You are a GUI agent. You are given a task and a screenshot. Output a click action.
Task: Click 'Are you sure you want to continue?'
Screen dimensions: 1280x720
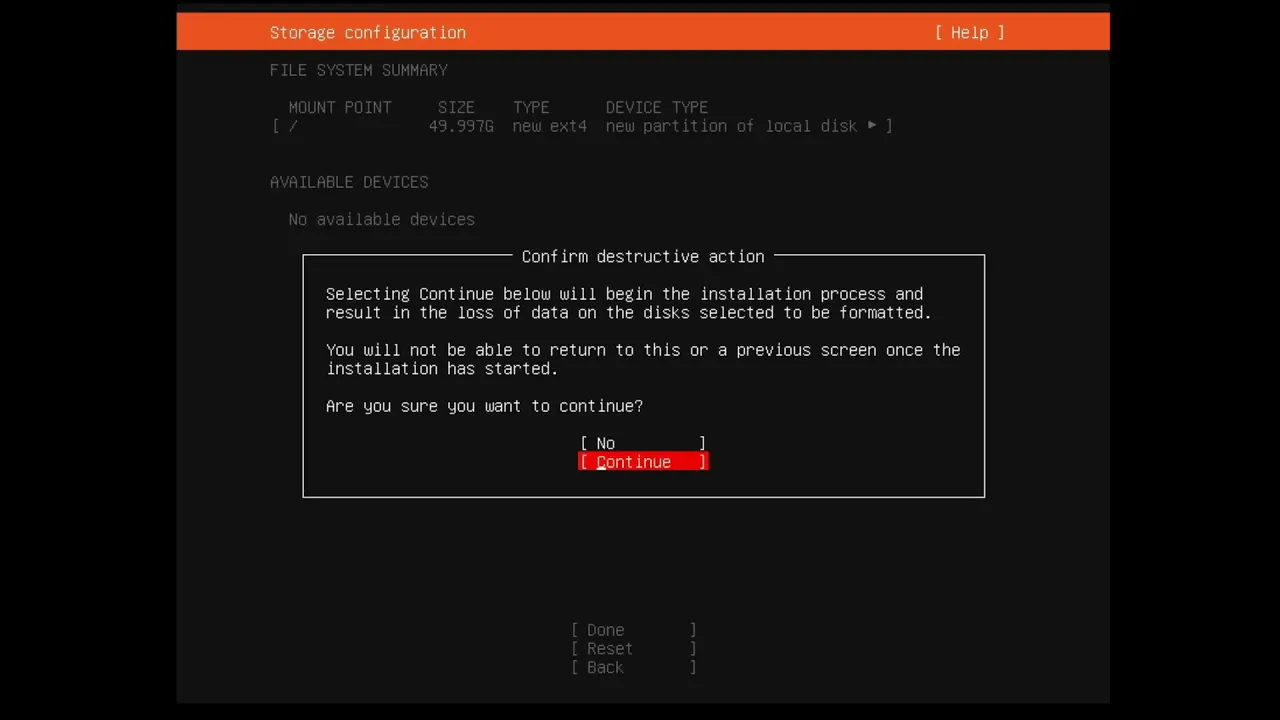point(484,406)
